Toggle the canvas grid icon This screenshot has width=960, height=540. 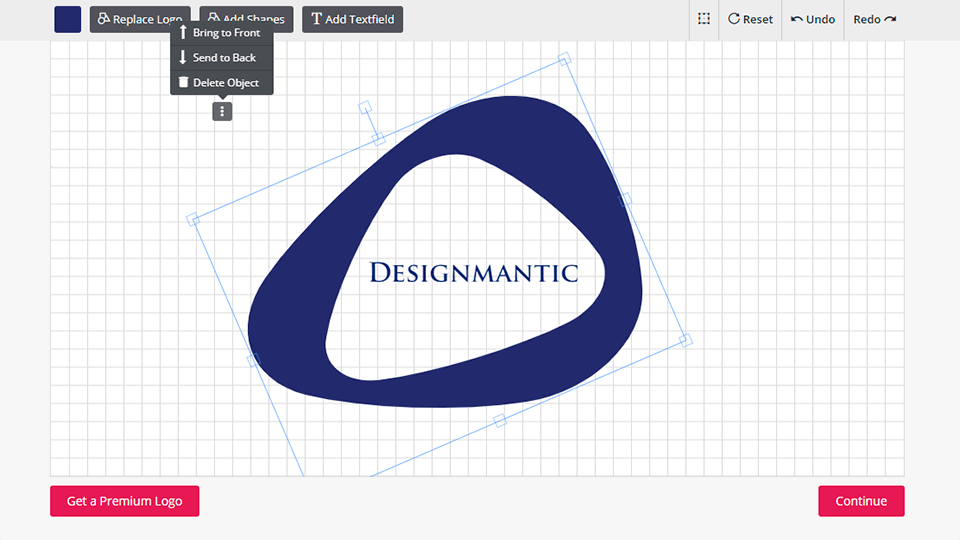pos(704,19)
